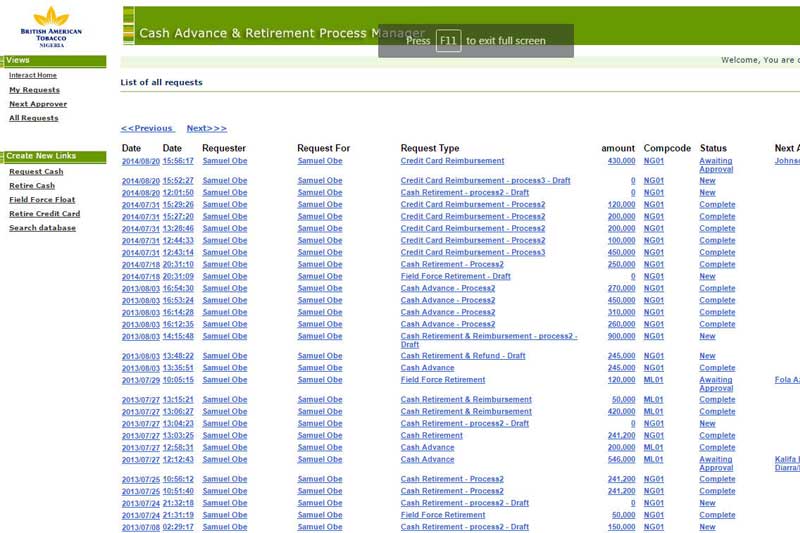
Task: Go to the Previous page of requests
Action: pyautogui.click(x=147, y=128)
